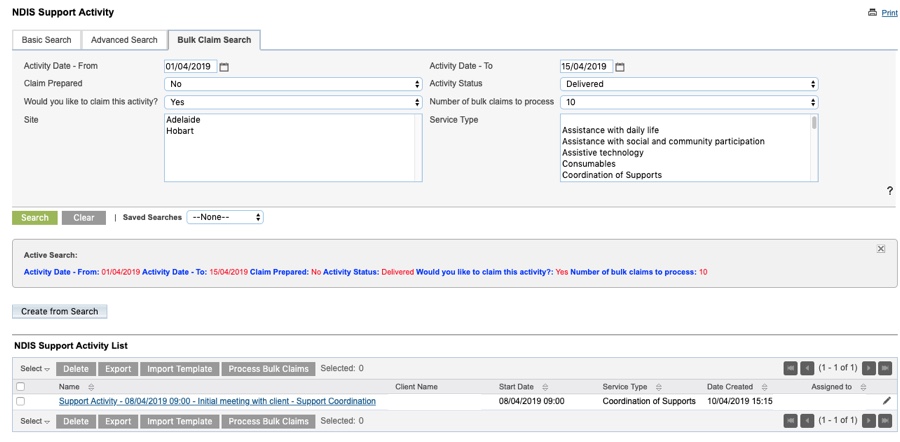The height and width of the screenshot is (442, 900).
Task: Go to first page in the top pager
Action: click(790, 368)
